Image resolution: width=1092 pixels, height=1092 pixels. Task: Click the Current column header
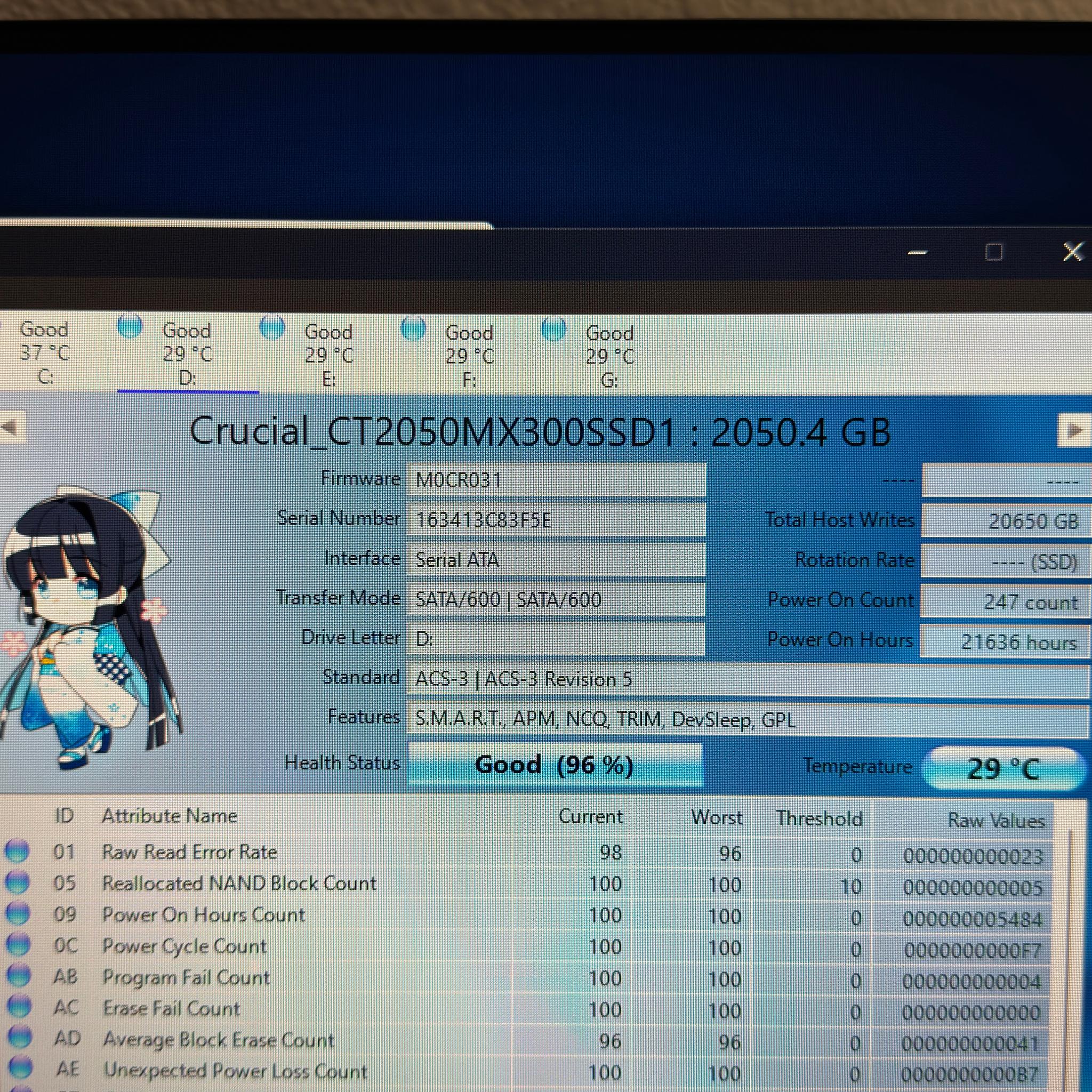tap(591, 817)
